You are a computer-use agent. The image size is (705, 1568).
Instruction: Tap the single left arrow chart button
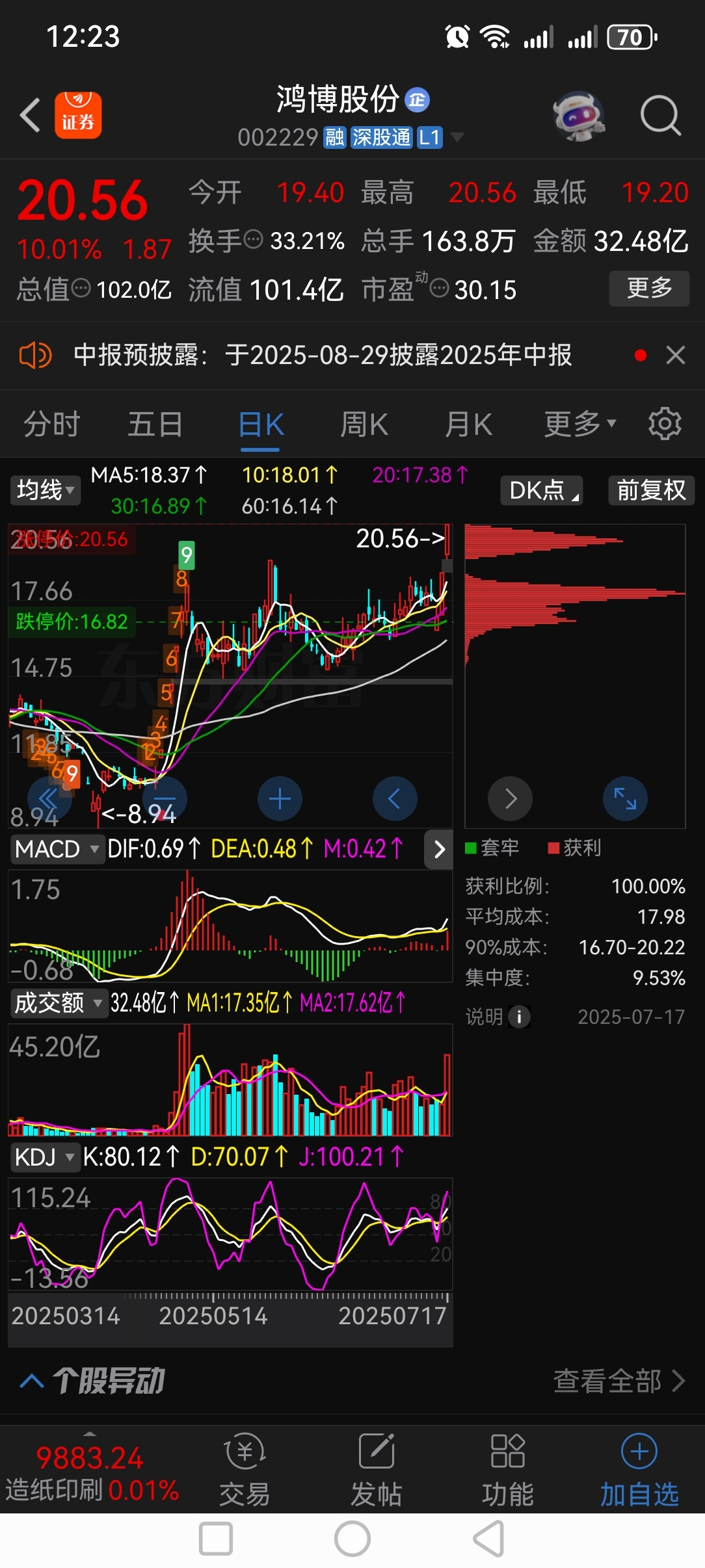click(x=395, y=798)
